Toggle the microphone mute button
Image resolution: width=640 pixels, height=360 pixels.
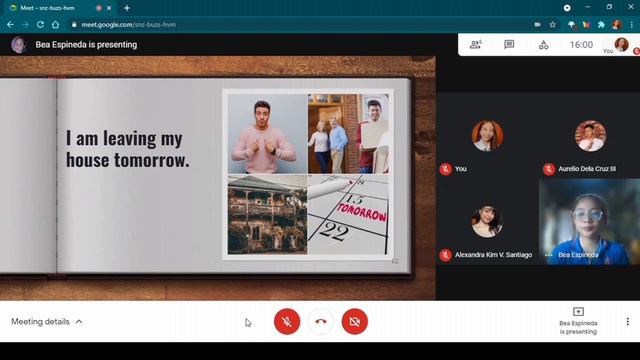coord(287,322)
